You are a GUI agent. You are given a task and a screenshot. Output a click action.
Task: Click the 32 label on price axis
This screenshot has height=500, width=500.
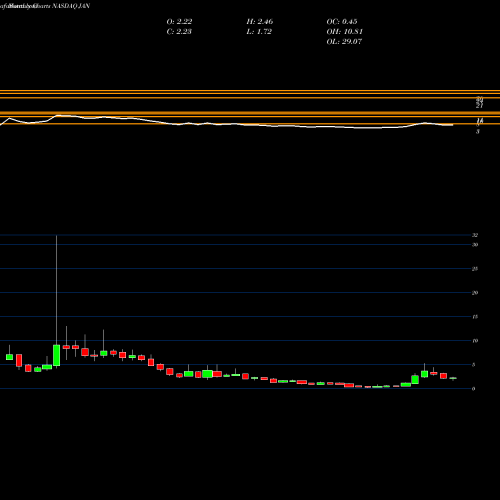tap(475, 235)
